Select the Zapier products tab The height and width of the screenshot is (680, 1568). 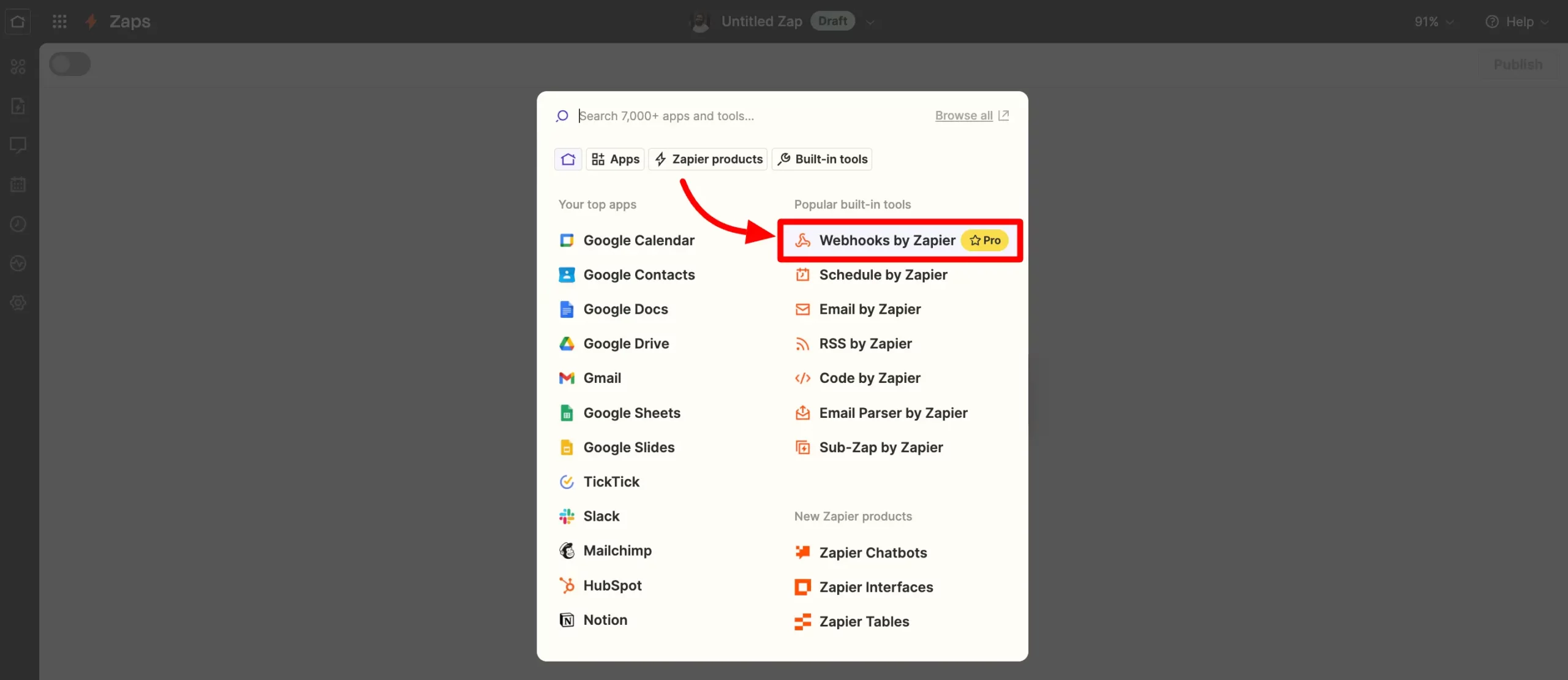pyautogui.click(x=708, y=159)
